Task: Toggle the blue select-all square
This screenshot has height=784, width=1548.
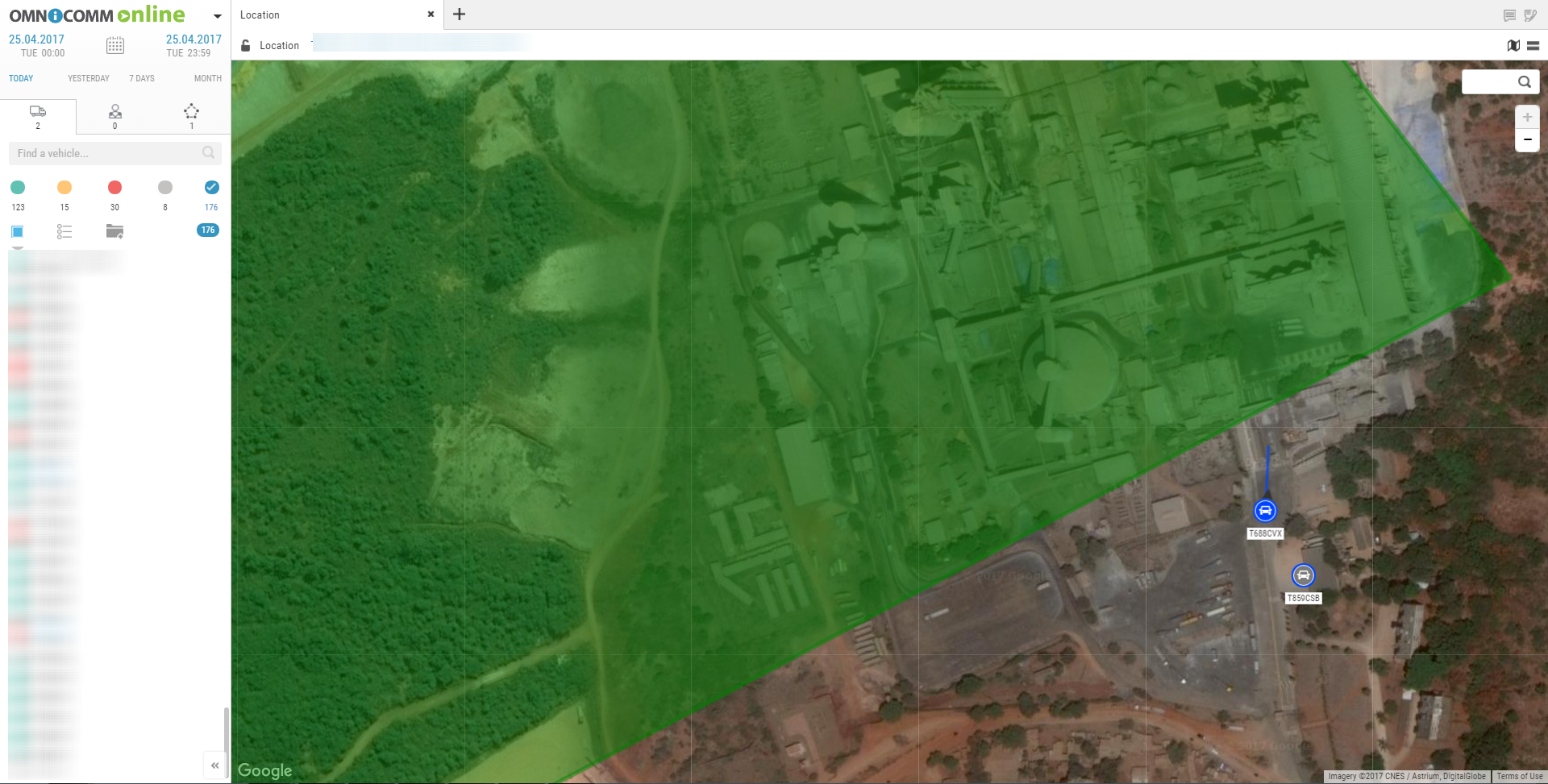Action: [17, 232]
